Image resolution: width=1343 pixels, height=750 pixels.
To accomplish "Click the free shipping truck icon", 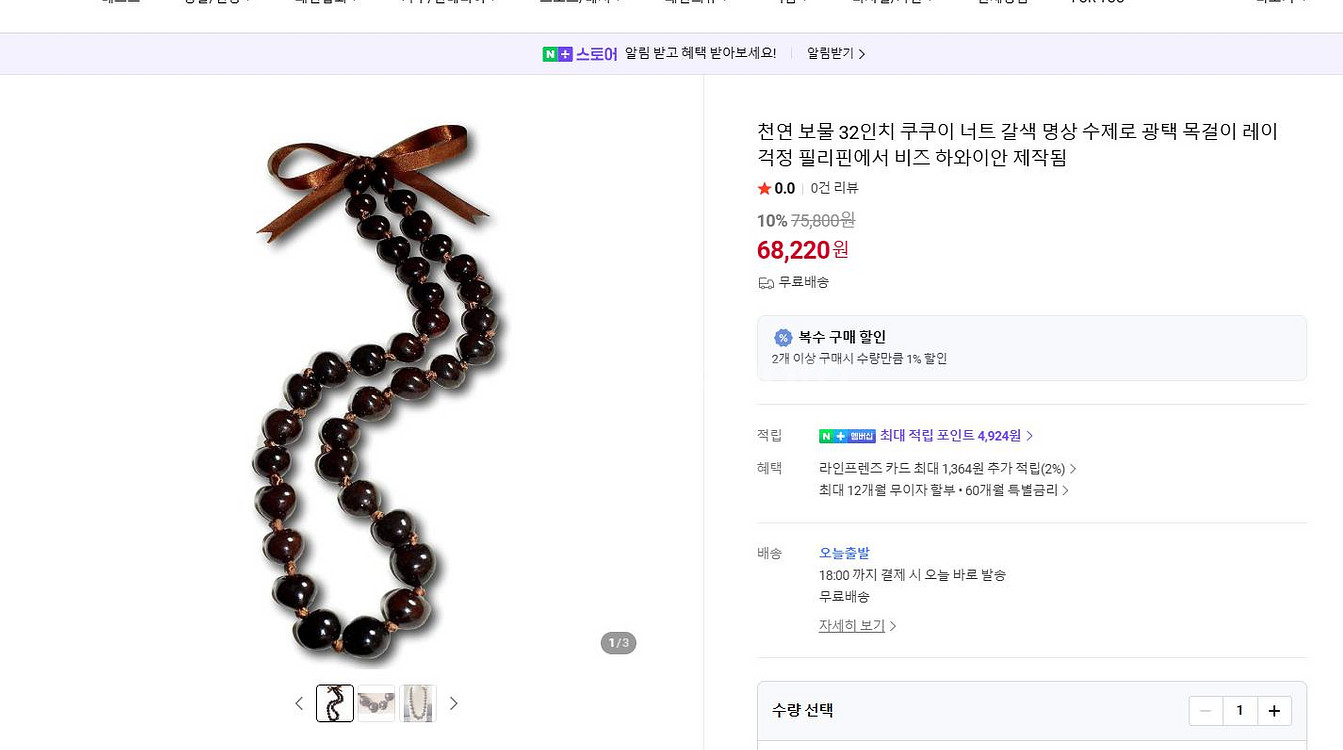I will point(766,283).
